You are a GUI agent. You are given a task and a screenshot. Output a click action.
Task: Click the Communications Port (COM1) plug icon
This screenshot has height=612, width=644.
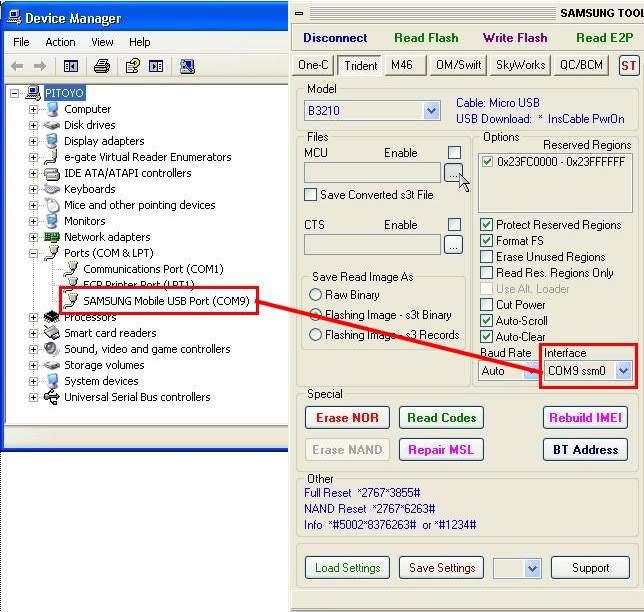tap(71, 269)
